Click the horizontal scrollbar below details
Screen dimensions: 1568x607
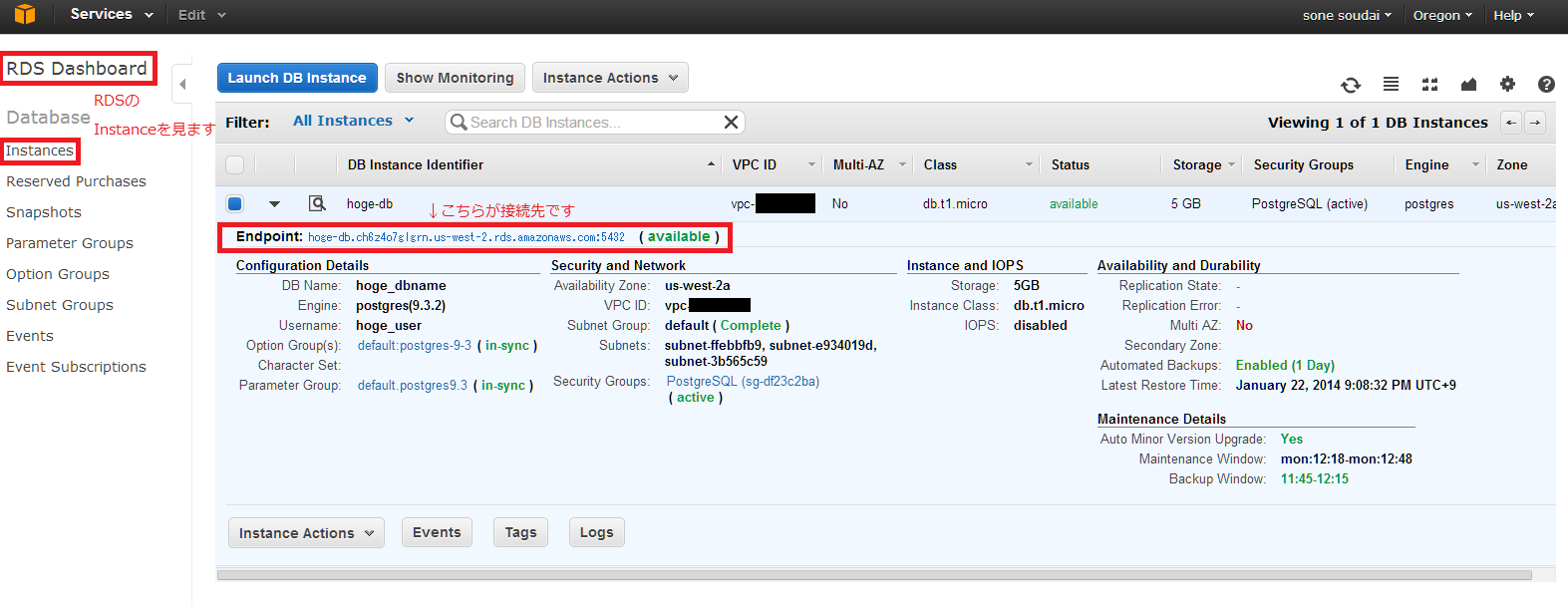point(874,575)
